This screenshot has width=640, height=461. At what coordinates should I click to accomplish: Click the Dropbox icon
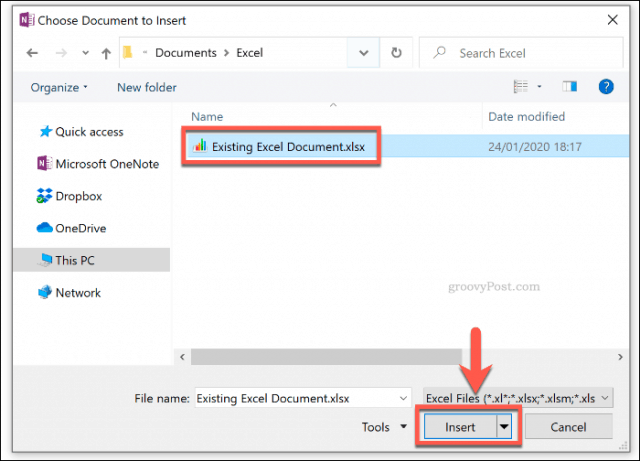44,196
